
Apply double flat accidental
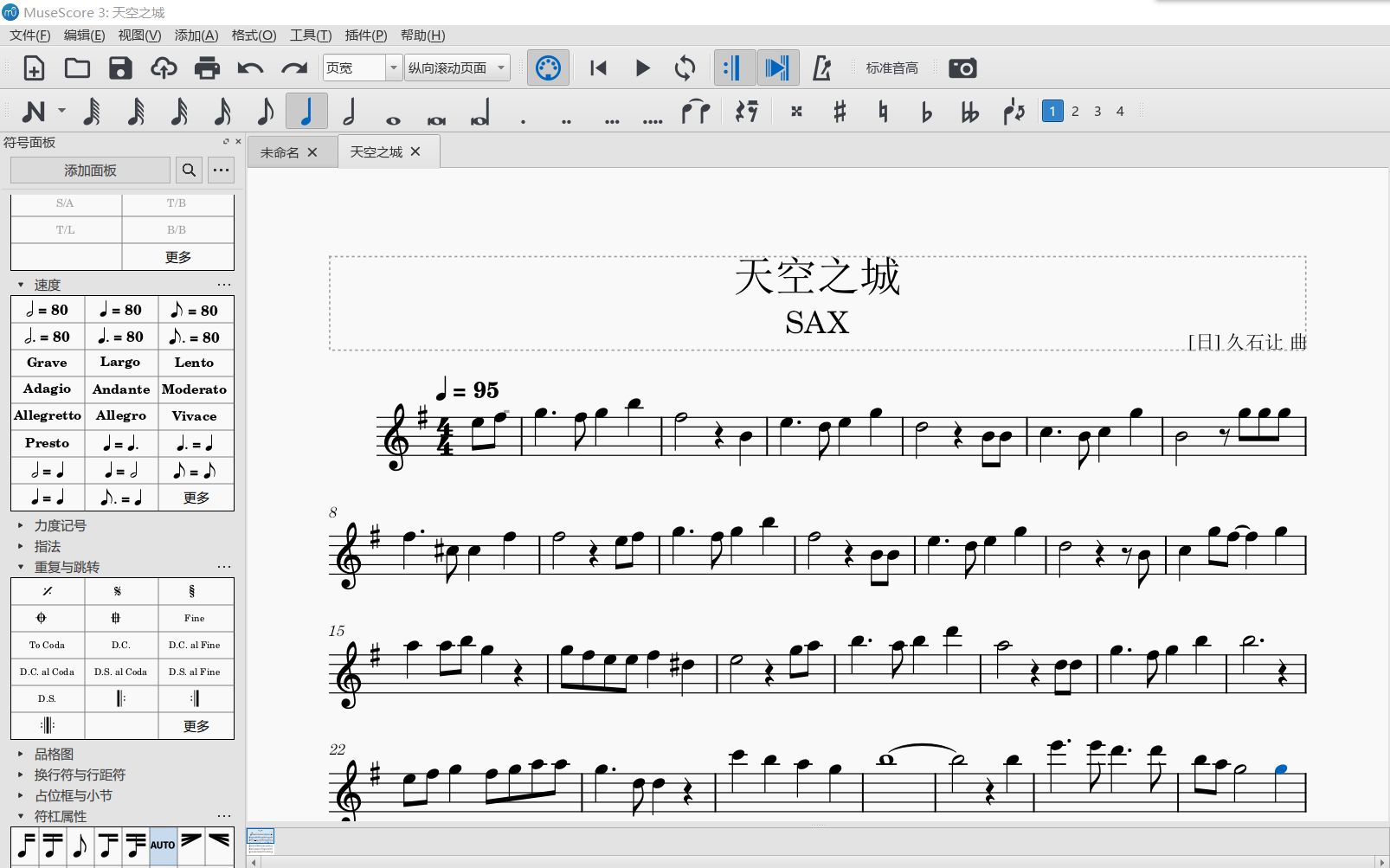pos(969,111)
